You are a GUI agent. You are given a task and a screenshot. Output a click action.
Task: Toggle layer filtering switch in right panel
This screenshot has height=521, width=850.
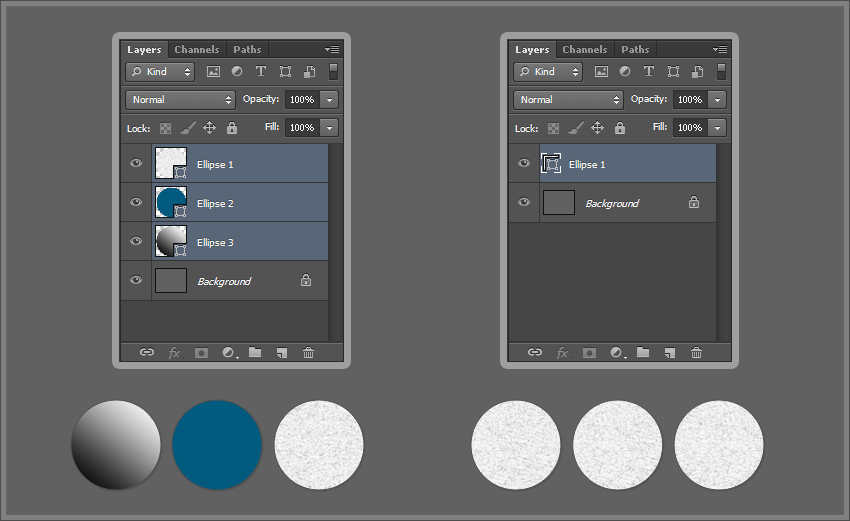721,72
